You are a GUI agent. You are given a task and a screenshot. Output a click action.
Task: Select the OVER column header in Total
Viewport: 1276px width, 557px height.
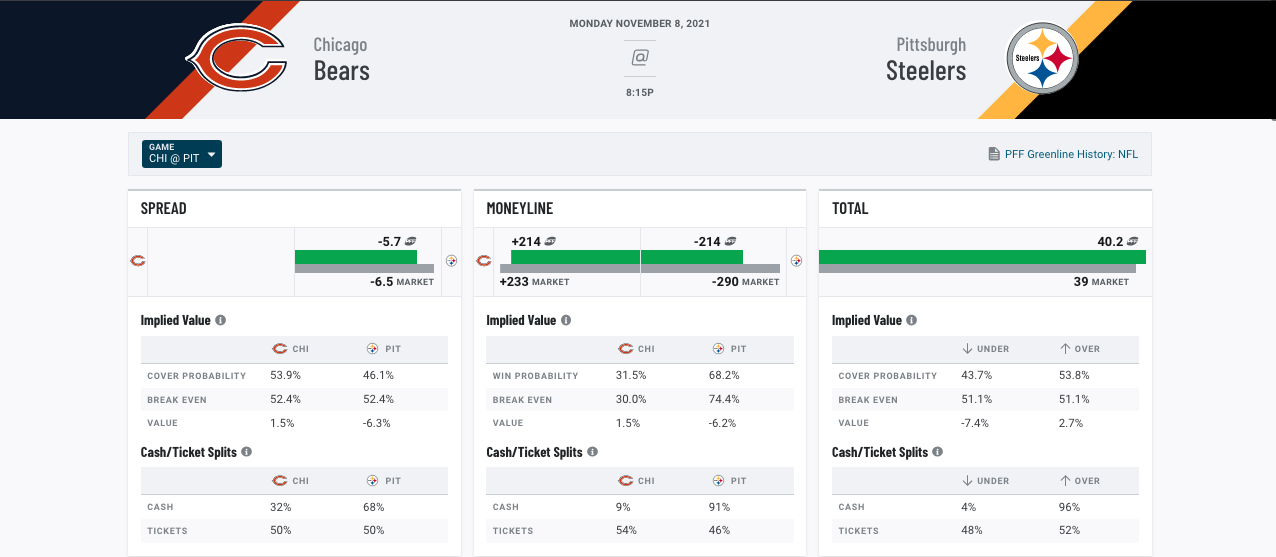pyautogui.click(x=1080, y=349)
